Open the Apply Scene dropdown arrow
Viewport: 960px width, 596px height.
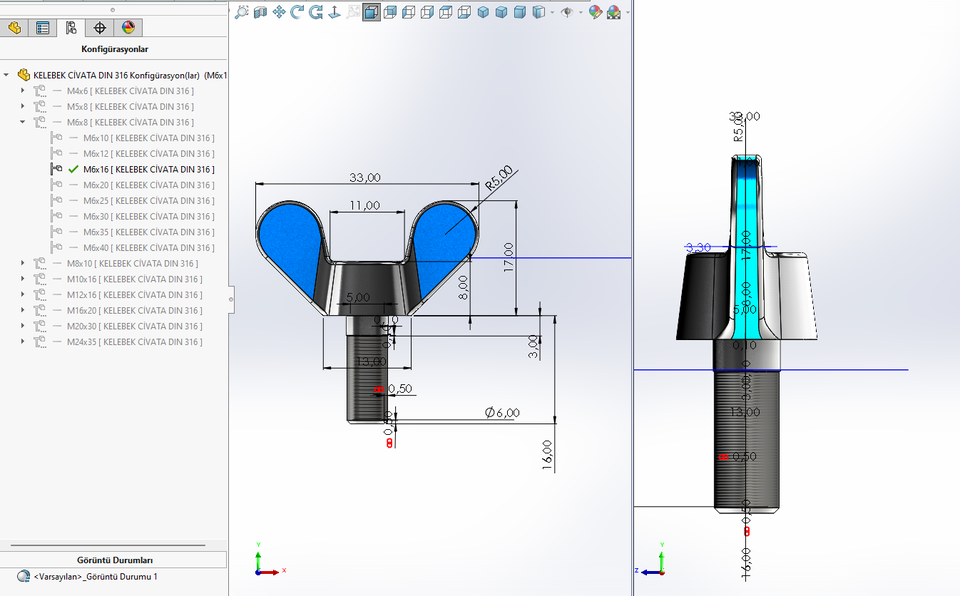[x=626, y=12]
